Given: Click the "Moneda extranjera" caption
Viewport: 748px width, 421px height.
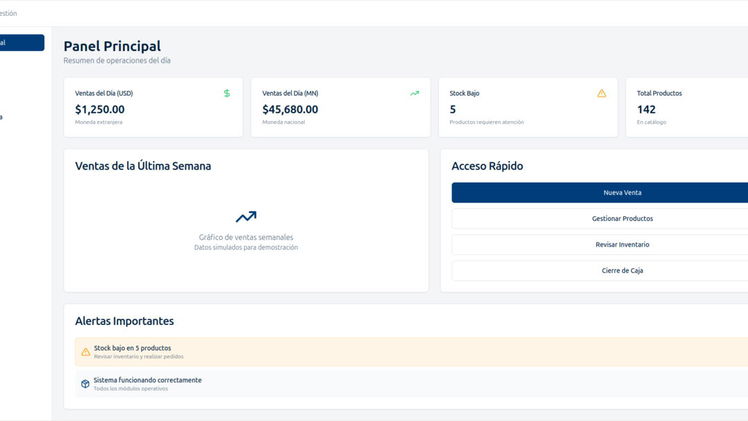Looking at the screenshot, I should pyautogui.click(x=99, y=122).
